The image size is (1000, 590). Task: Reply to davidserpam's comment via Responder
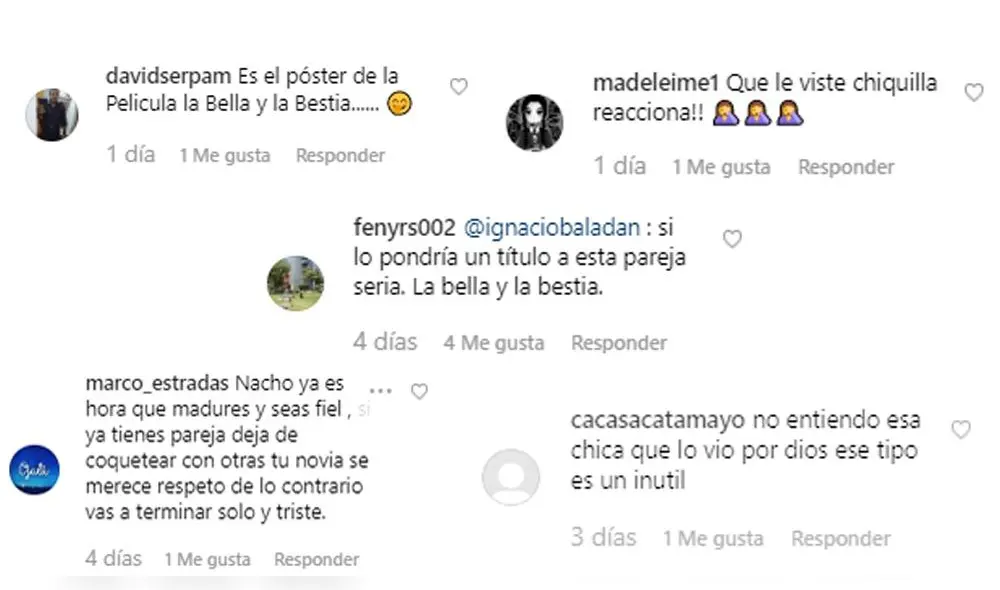340,155
